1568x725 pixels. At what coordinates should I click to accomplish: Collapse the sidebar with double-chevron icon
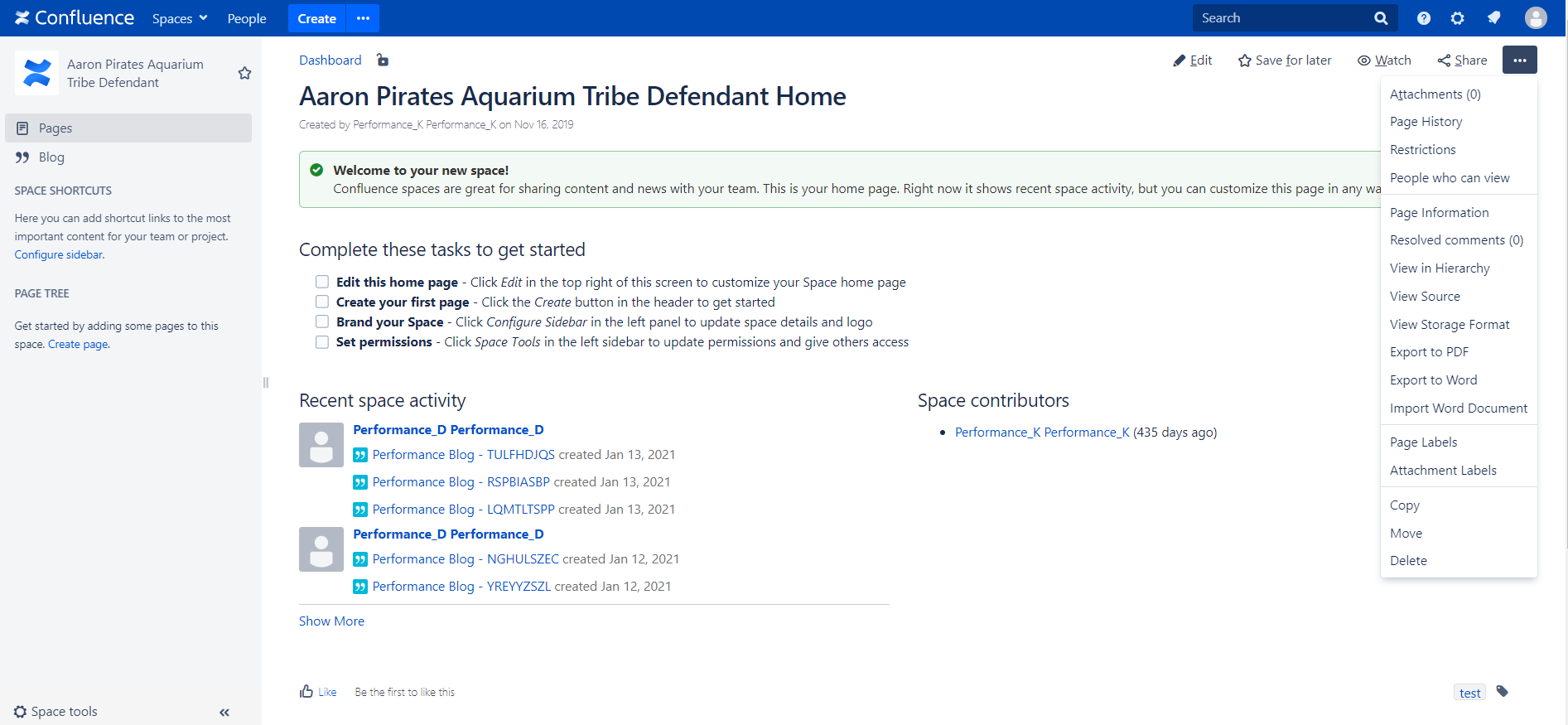pyautogui.click(x=224, y=713)
